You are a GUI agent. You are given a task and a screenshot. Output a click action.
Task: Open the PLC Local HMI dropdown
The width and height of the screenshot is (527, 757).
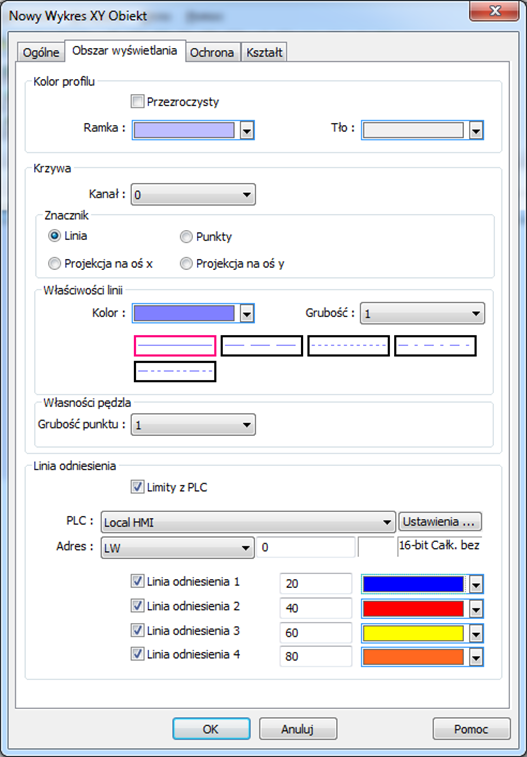[248, 522]
